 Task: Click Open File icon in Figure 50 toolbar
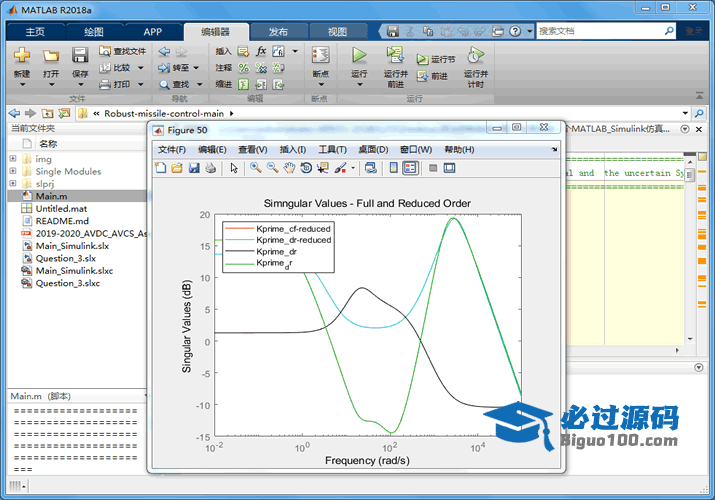[177, 168]
